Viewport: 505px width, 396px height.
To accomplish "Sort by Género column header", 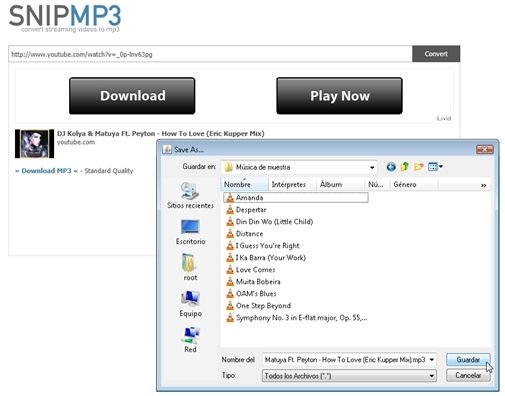I will point(414,184).
